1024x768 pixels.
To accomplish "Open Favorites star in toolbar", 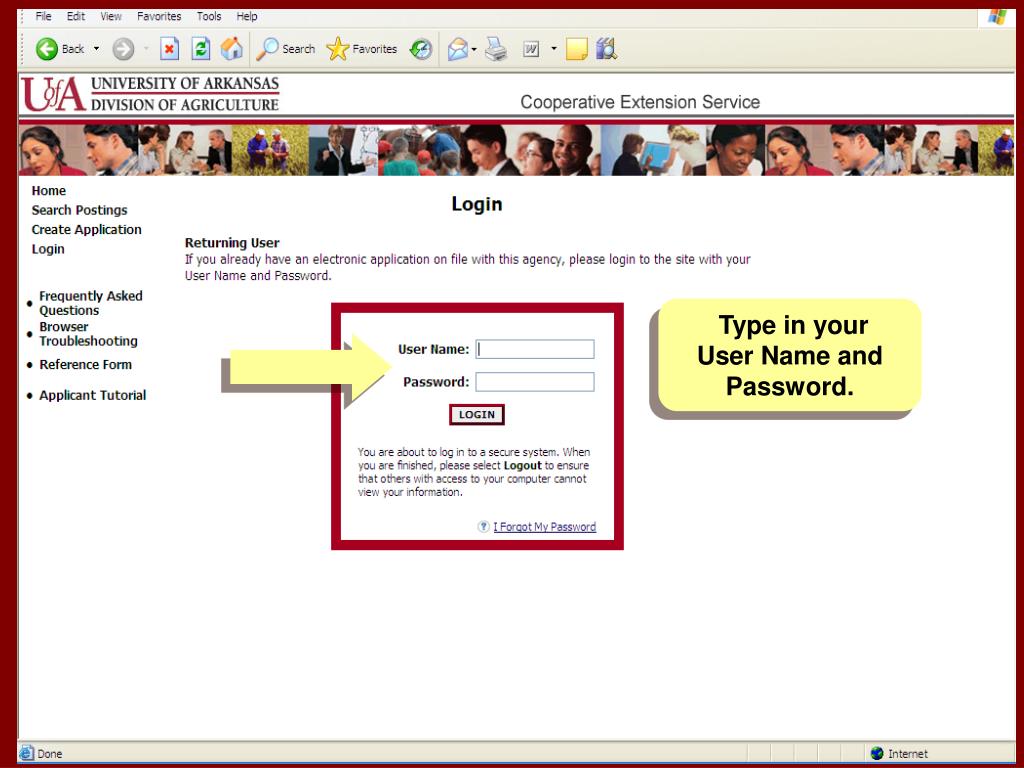I will [362, 49].
